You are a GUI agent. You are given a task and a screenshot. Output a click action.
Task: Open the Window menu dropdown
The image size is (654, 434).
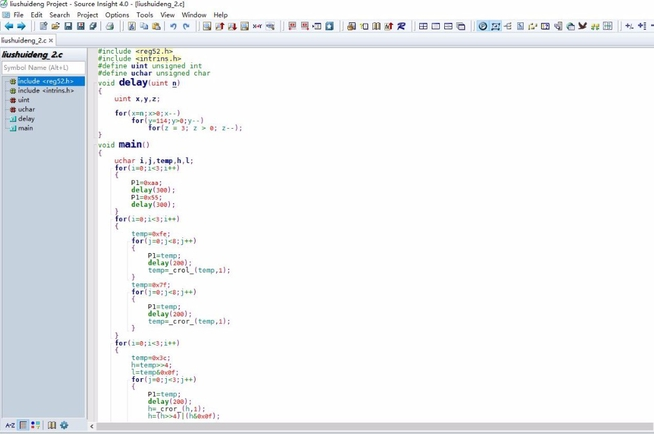point(194,15)
